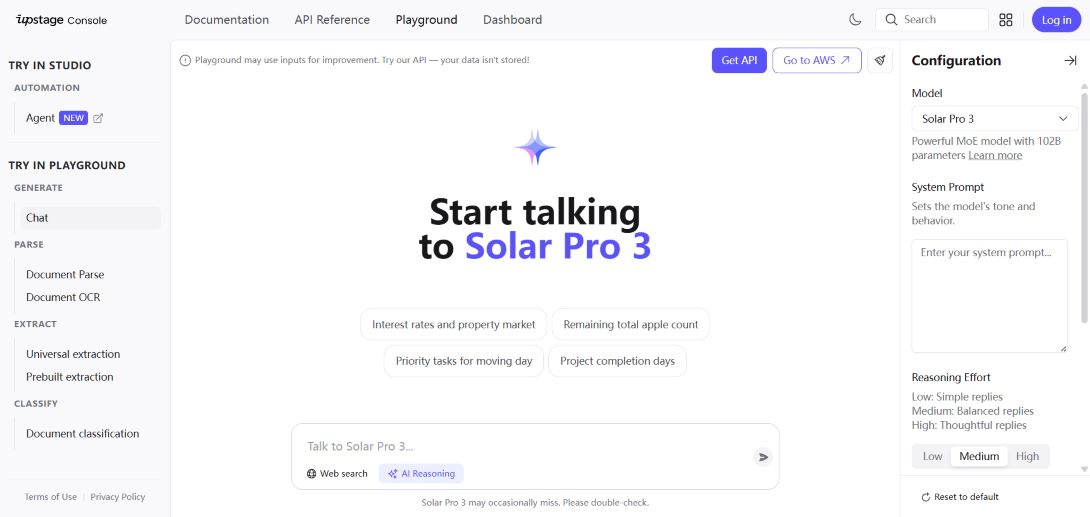Toggle AI Reasoning in chat box

click(421, 474)
